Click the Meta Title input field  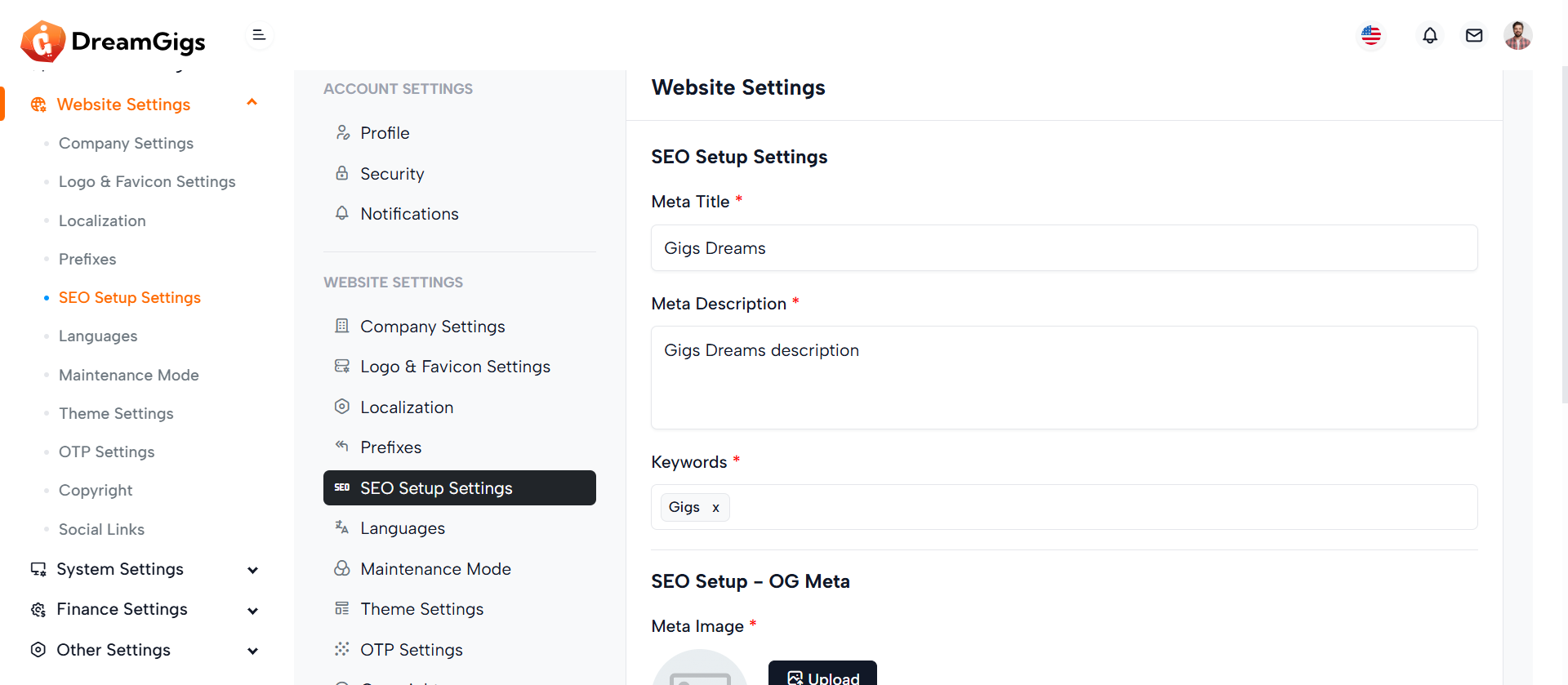[x=1063, y=248]
